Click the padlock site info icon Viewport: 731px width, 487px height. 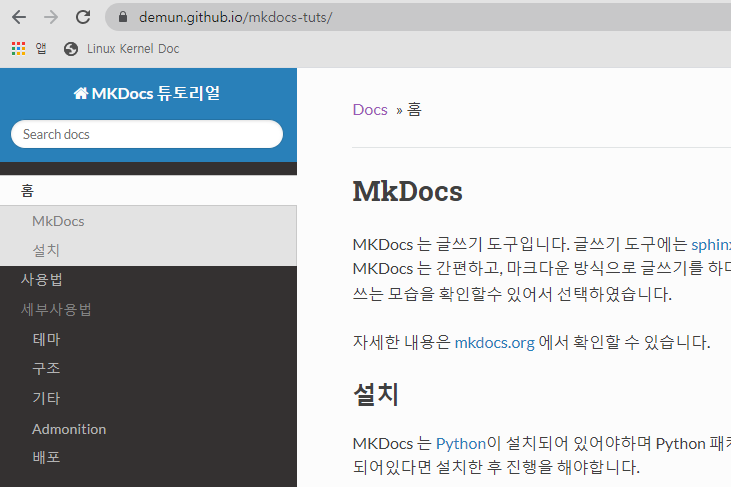(x=123, y=17)
